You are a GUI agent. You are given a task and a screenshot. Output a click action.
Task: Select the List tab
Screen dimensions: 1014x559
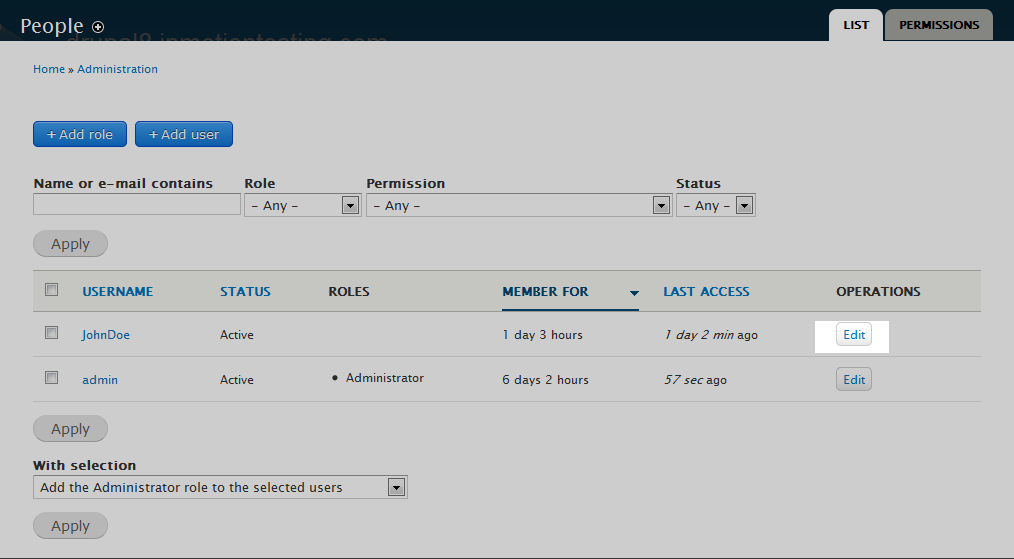point(855,25)
